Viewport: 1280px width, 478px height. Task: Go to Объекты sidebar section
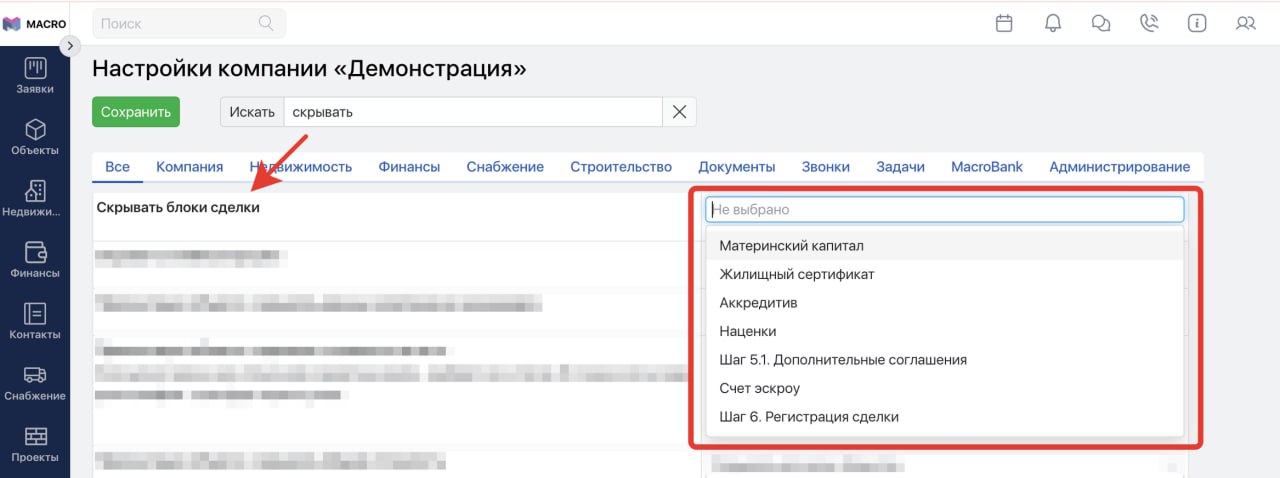tap(35, 138)
